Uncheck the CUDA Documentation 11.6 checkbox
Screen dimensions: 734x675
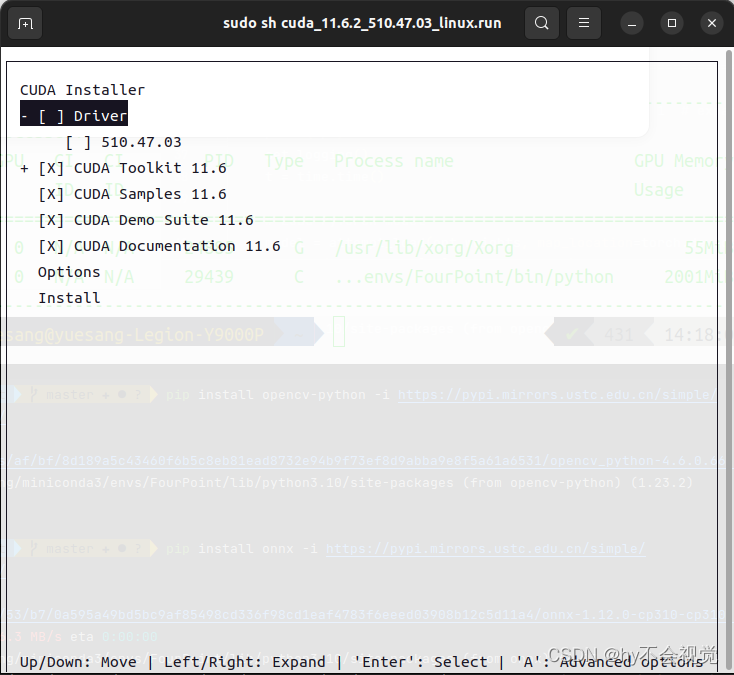coord(51,246)
